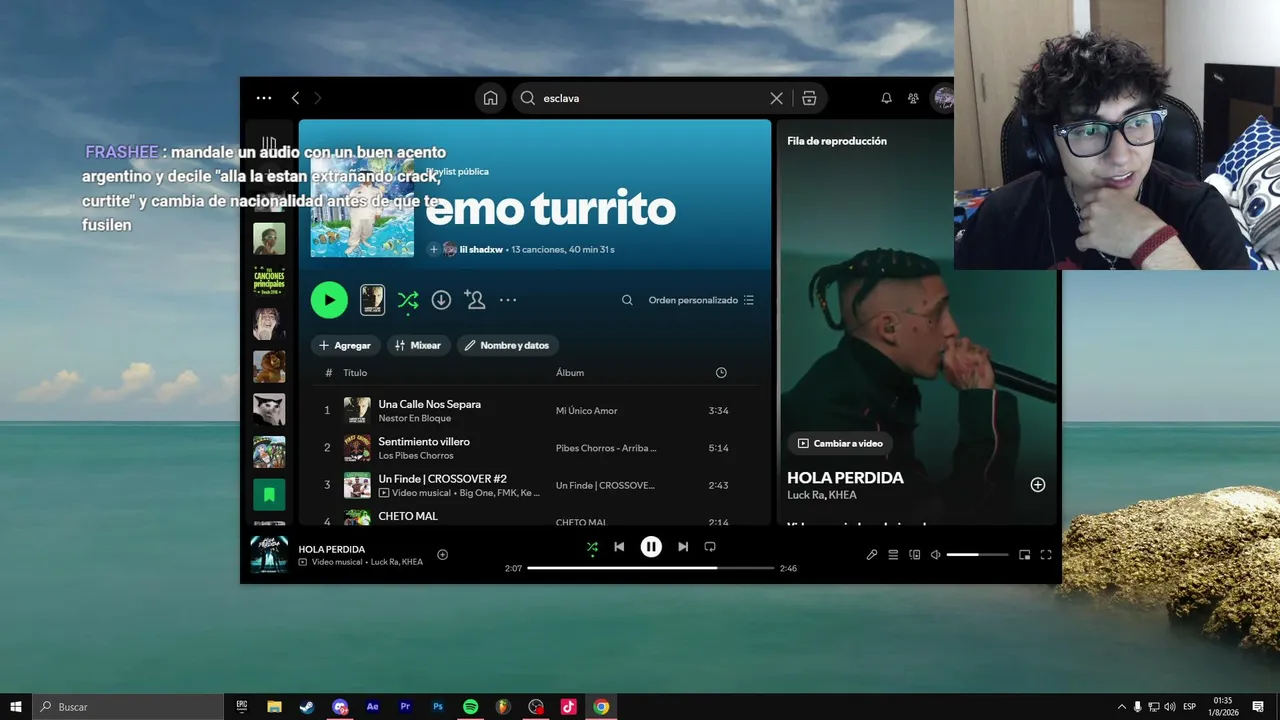The image size is (1280, 720).
Task: Save playlist with plus next to lil shadxw
Action: (x=434, y=249)
